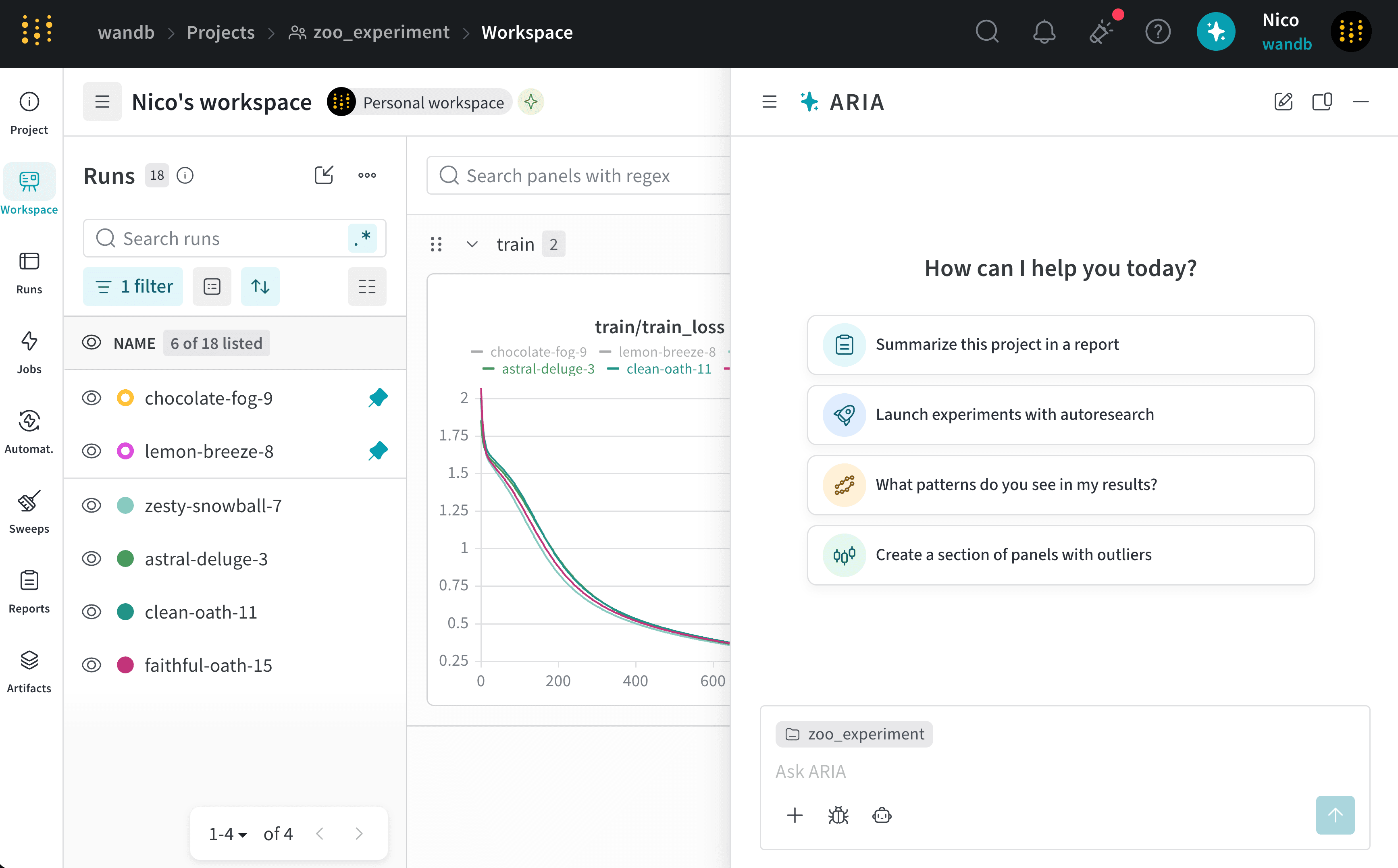The image size is (1398, 868).
Task: Hide the zesty-snowball-7 run
Action: (91, 505)
